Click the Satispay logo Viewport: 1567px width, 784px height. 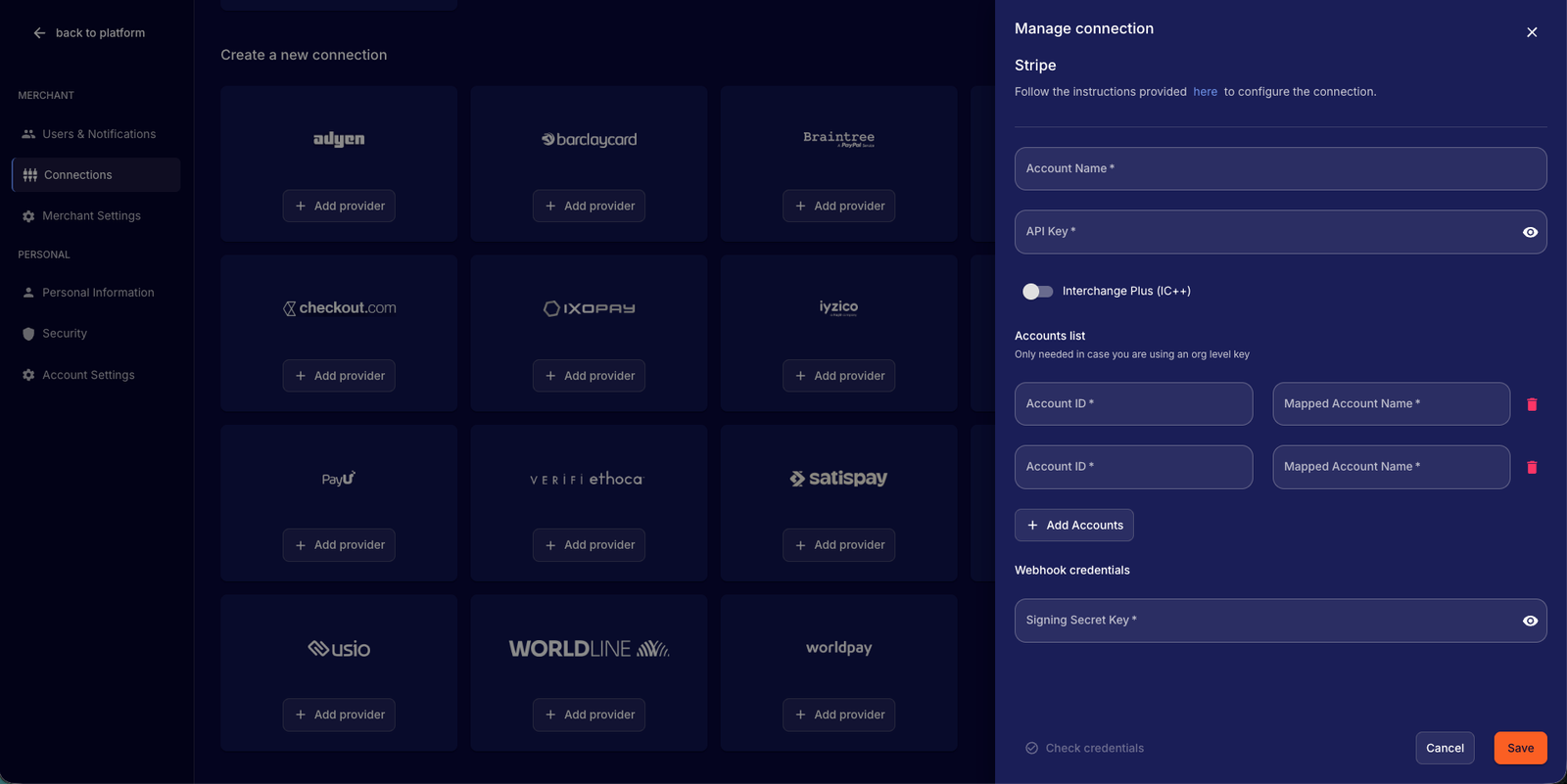click(x=839, y=478)
